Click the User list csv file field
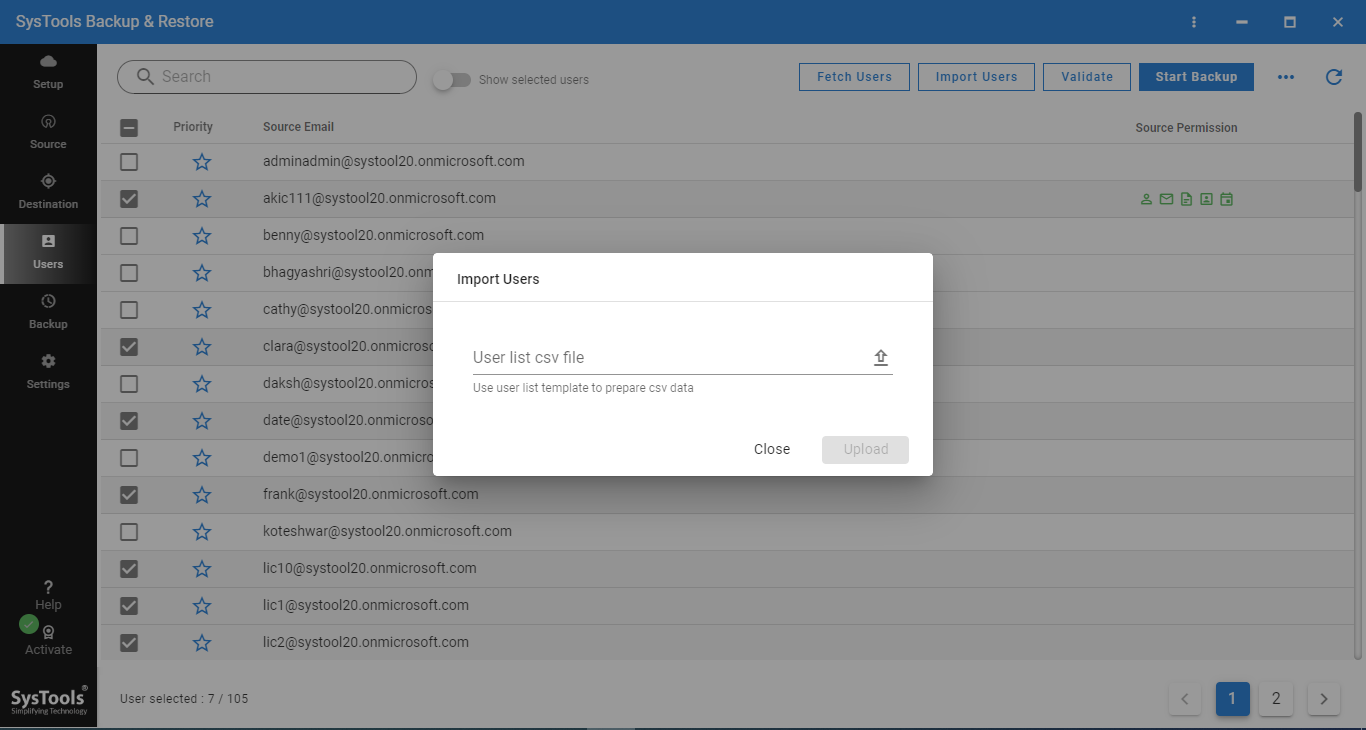Viewport: 1366px width, 730px height. click(683, 358)
